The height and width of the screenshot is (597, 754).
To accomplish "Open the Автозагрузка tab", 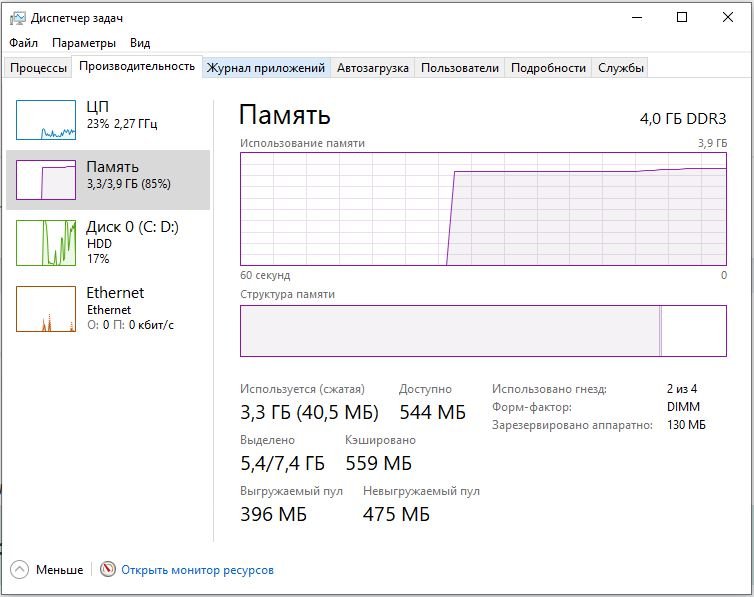I will tap(373, 68).
